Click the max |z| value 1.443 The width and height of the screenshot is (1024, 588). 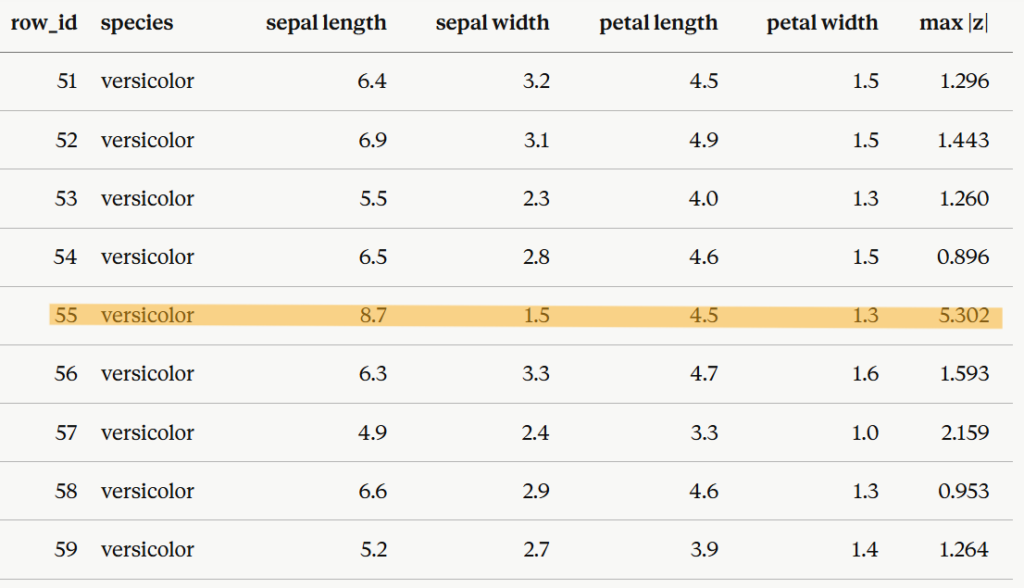pyautogui.click(x=963, y=140)
